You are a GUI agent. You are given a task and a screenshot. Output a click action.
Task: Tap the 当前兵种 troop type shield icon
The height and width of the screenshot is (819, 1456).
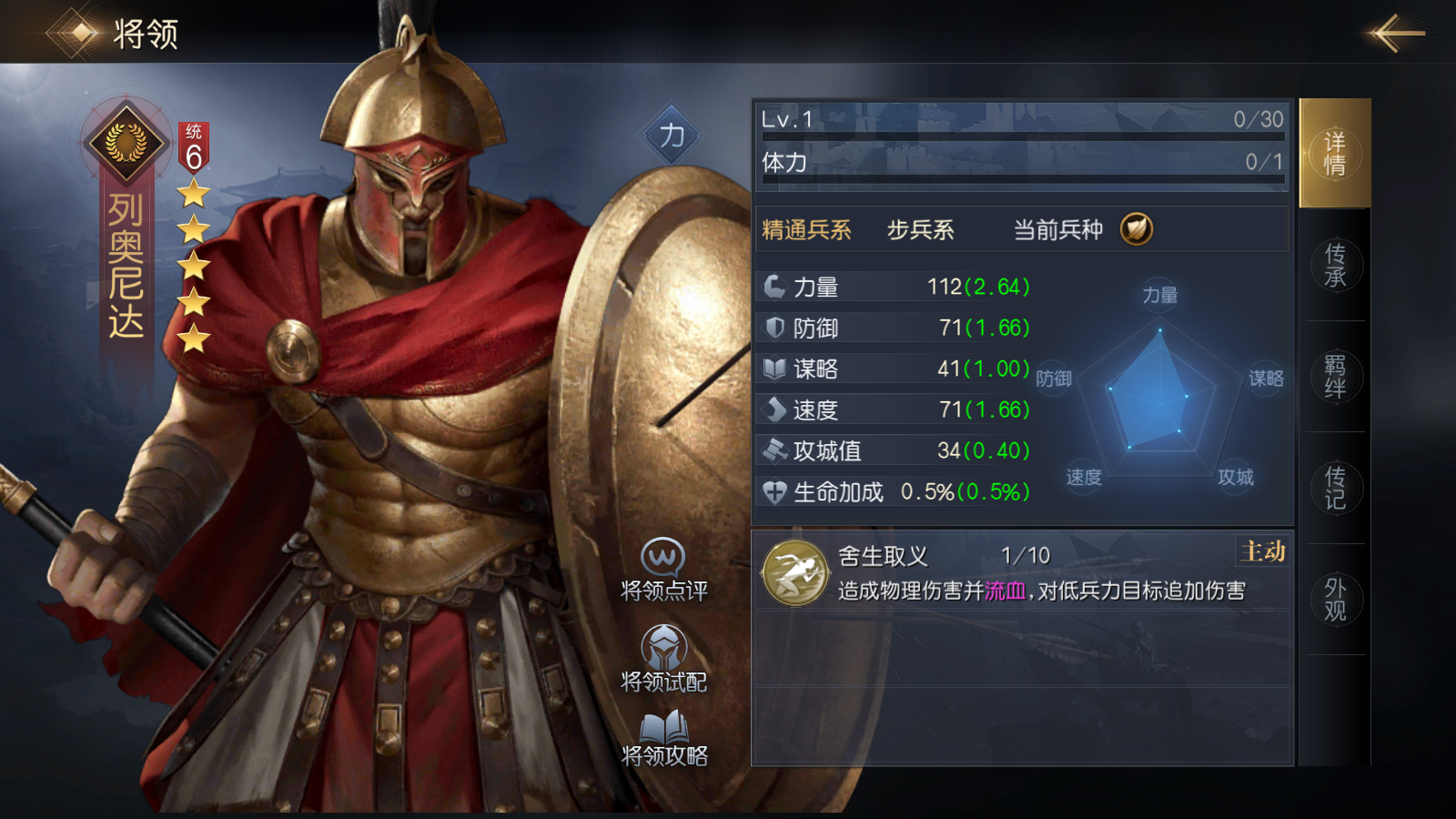(1137, 229)
